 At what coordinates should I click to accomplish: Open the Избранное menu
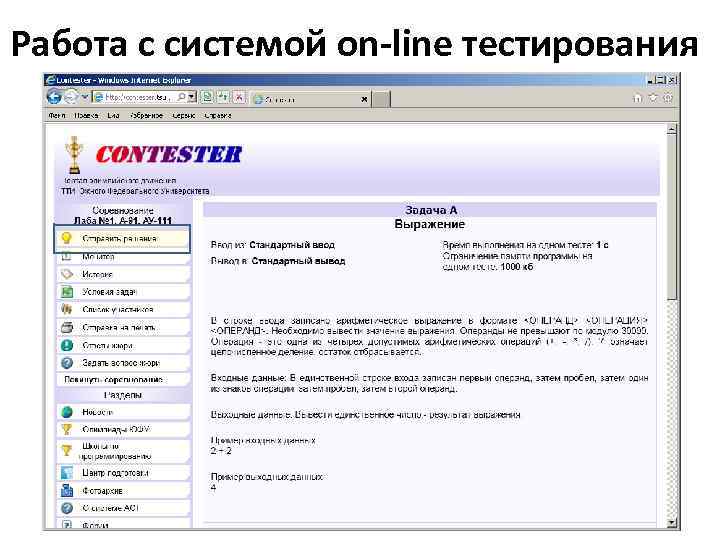(146, 116)
